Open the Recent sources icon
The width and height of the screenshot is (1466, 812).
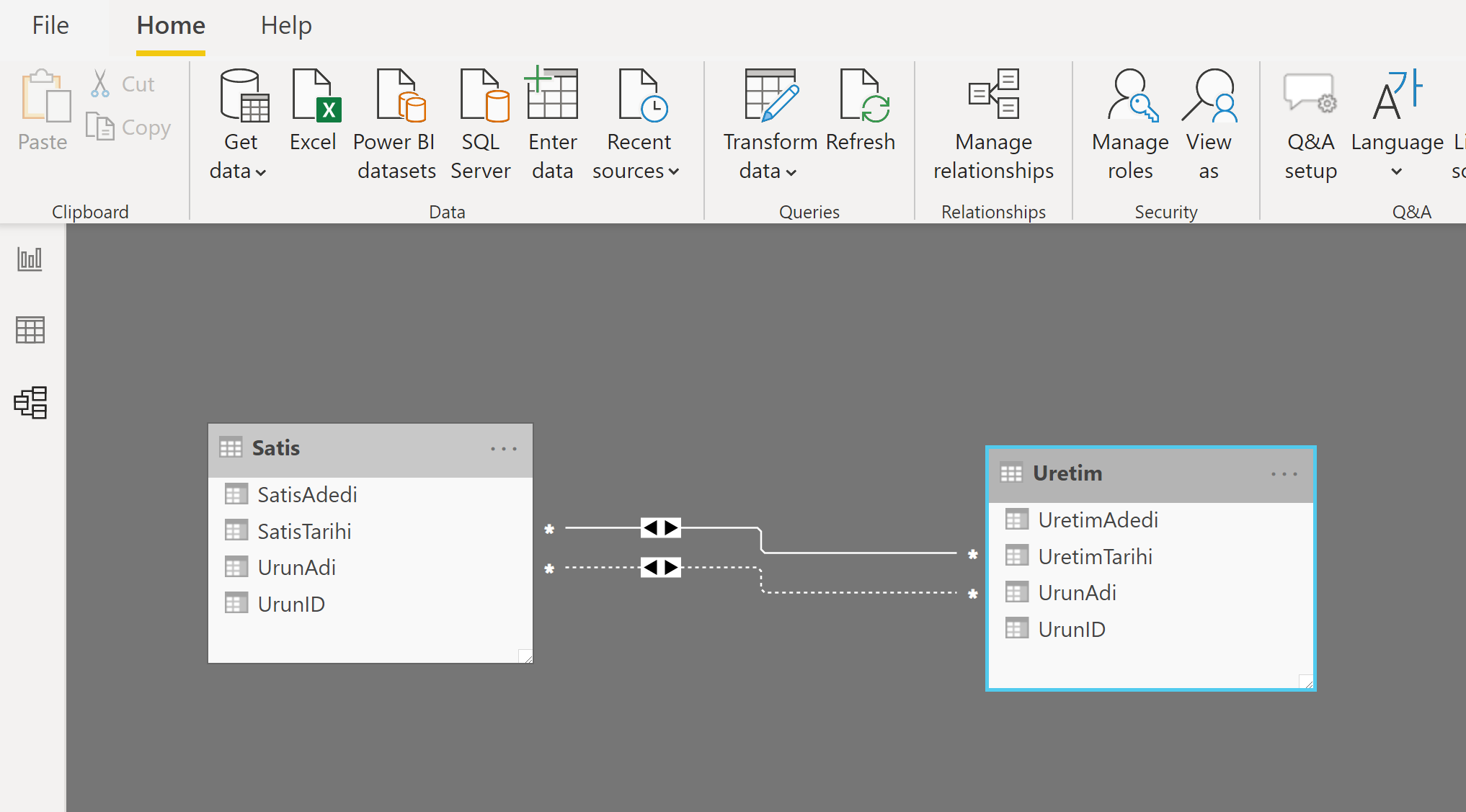tap(642, 94)
